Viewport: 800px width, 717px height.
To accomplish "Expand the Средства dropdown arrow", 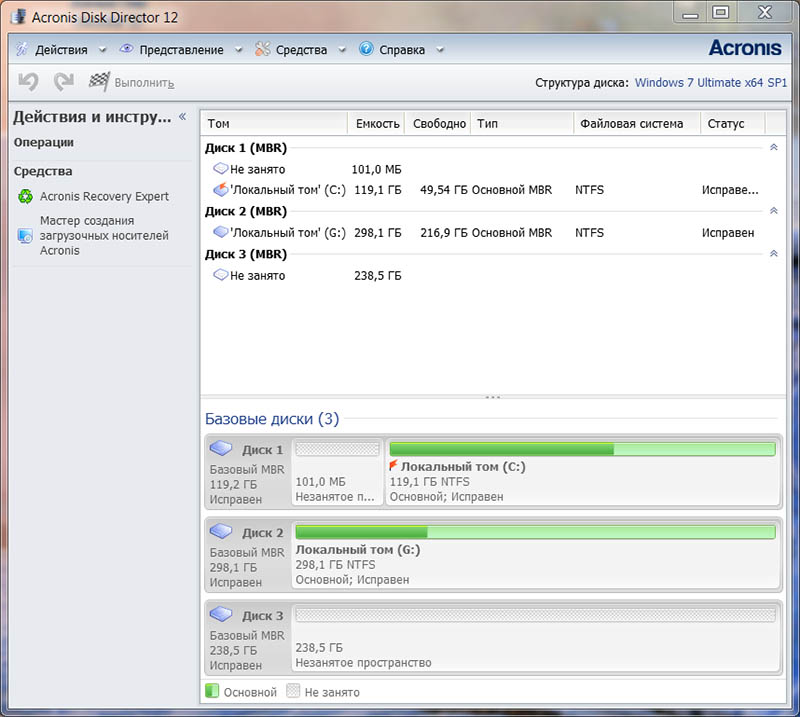I will point(342,50).
